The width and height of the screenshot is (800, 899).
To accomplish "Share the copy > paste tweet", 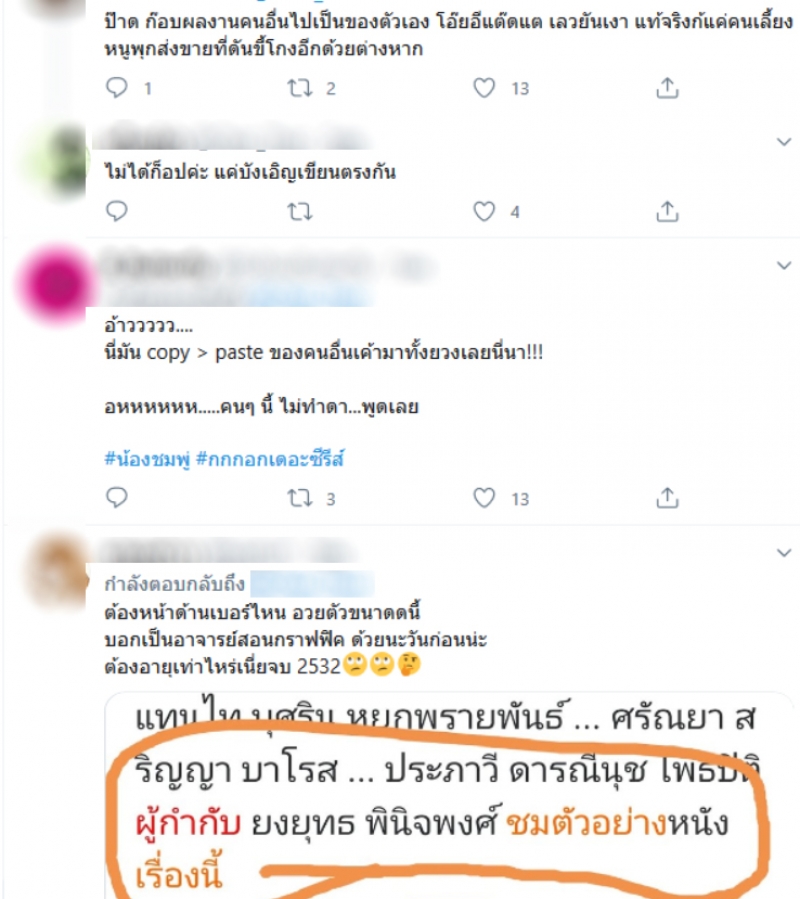I will (667, 497).
